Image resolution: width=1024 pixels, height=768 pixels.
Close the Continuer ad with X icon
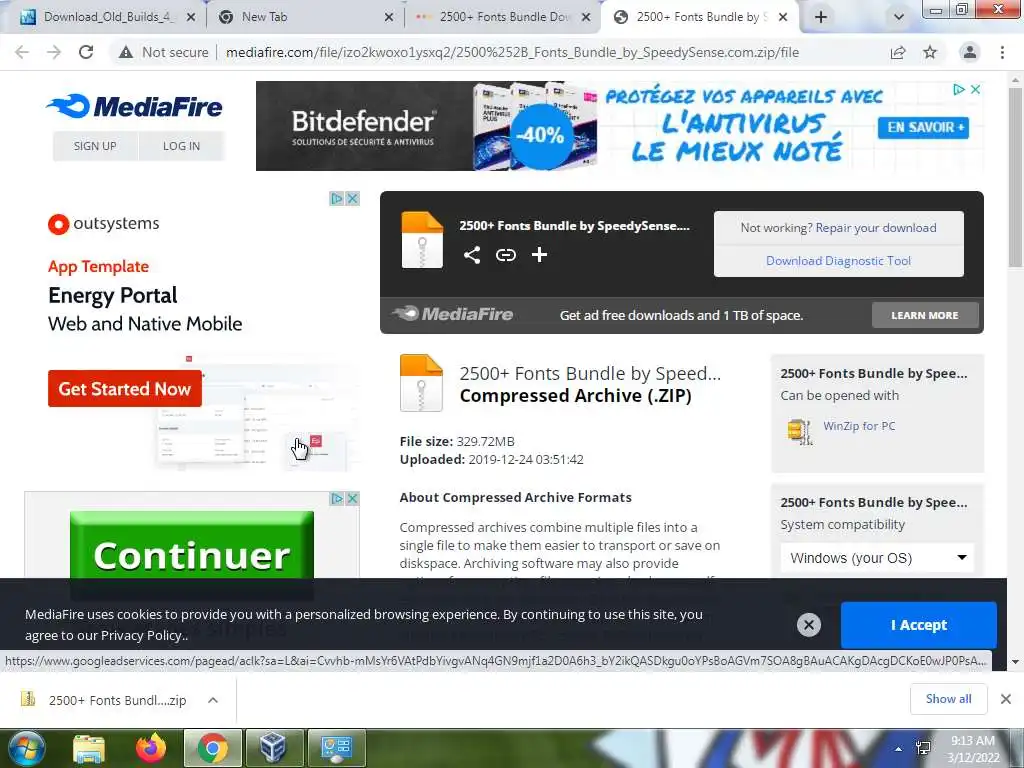pos(353,499)
